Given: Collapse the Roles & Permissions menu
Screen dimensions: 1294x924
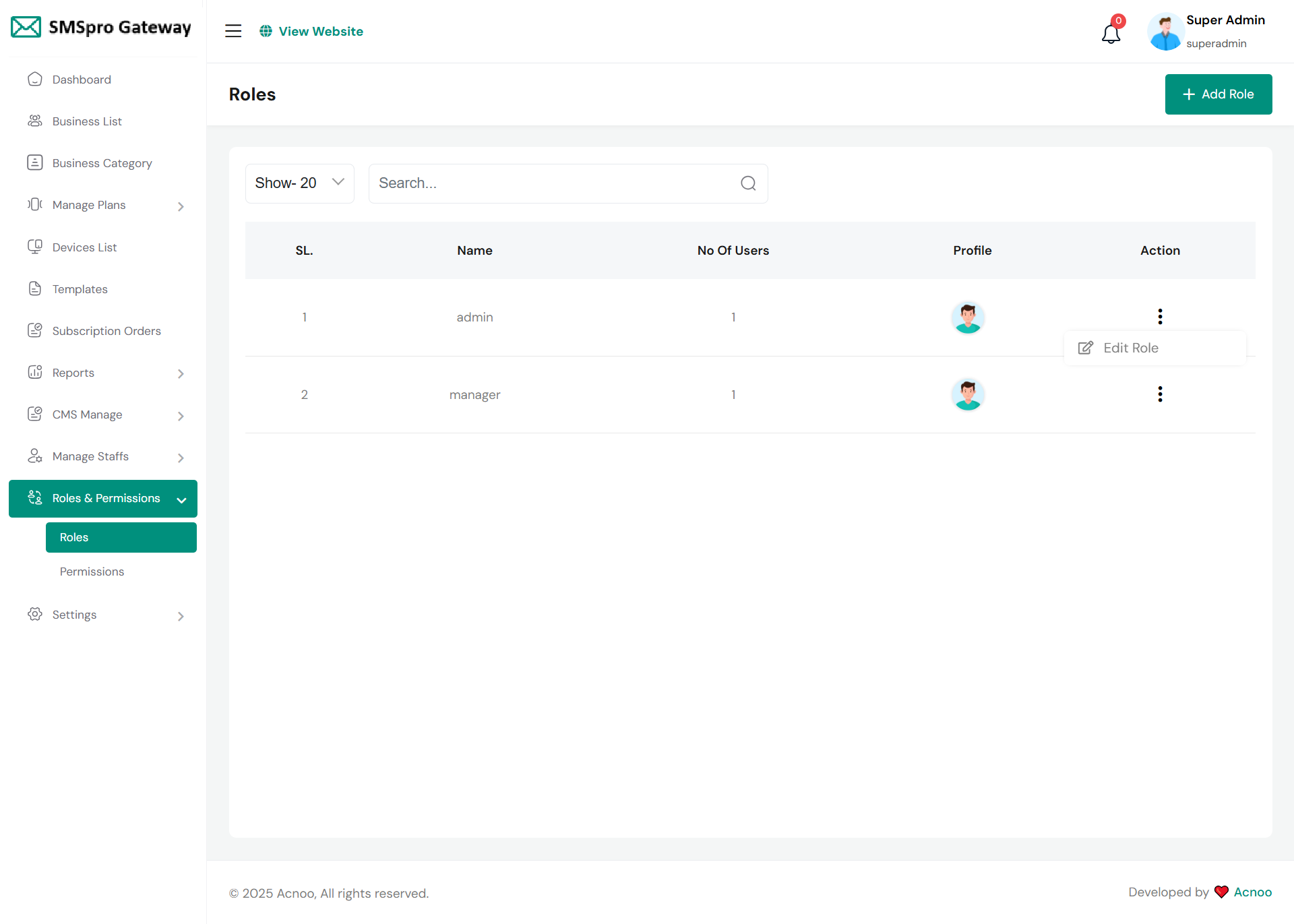Looking at the screenshot, I should 181,499.
